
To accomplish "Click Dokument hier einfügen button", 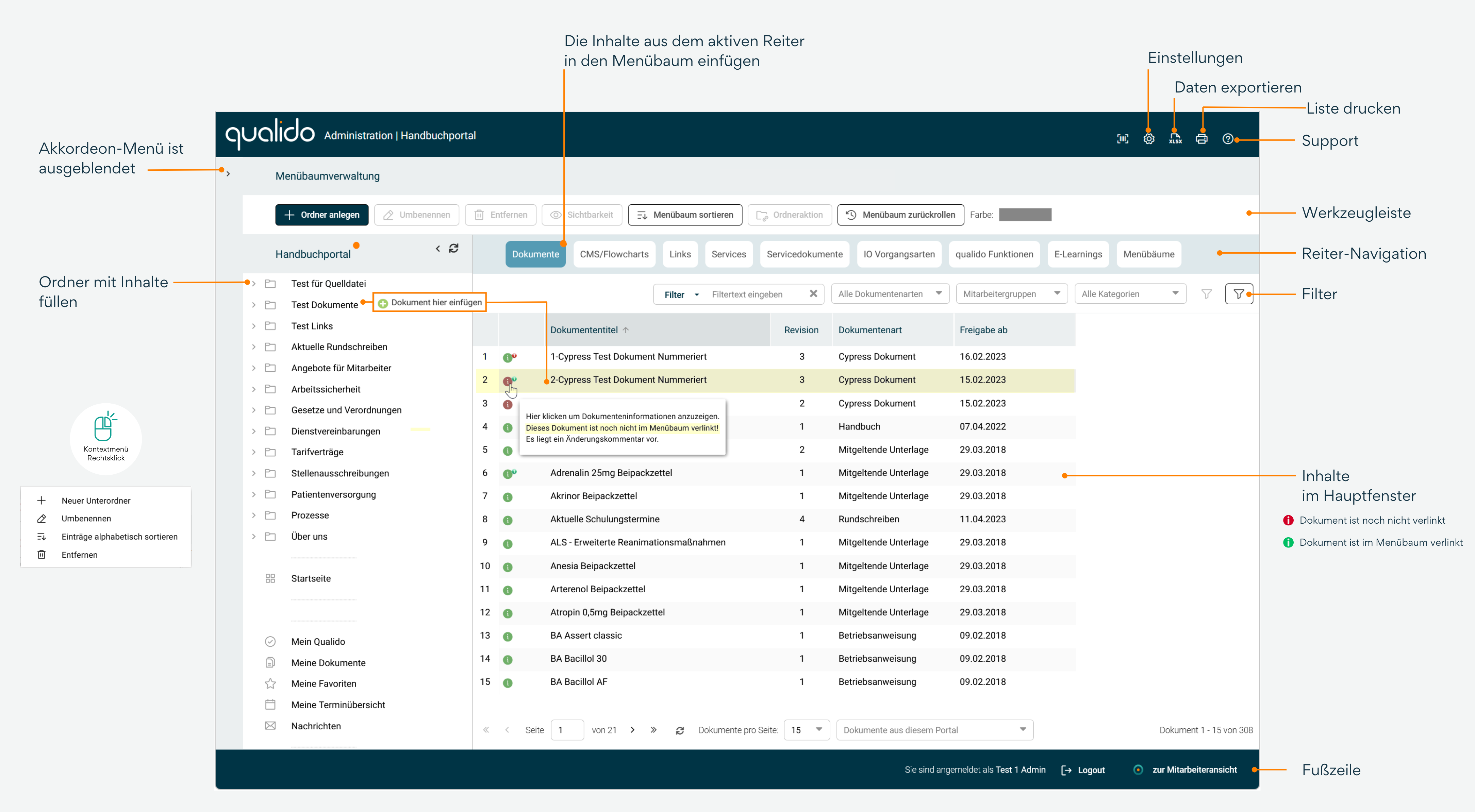I will [x=429, y=302].
